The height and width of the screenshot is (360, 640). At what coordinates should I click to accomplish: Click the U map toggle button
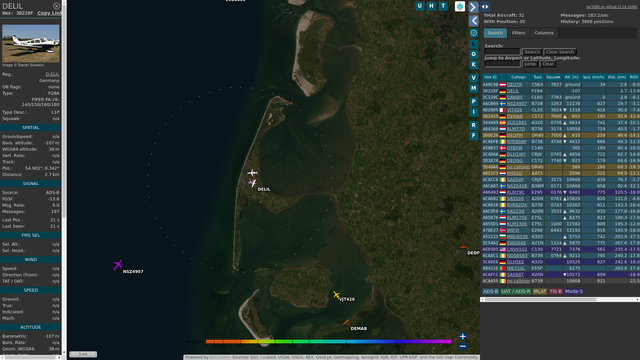pyautogui.click(x=420, y=6)
